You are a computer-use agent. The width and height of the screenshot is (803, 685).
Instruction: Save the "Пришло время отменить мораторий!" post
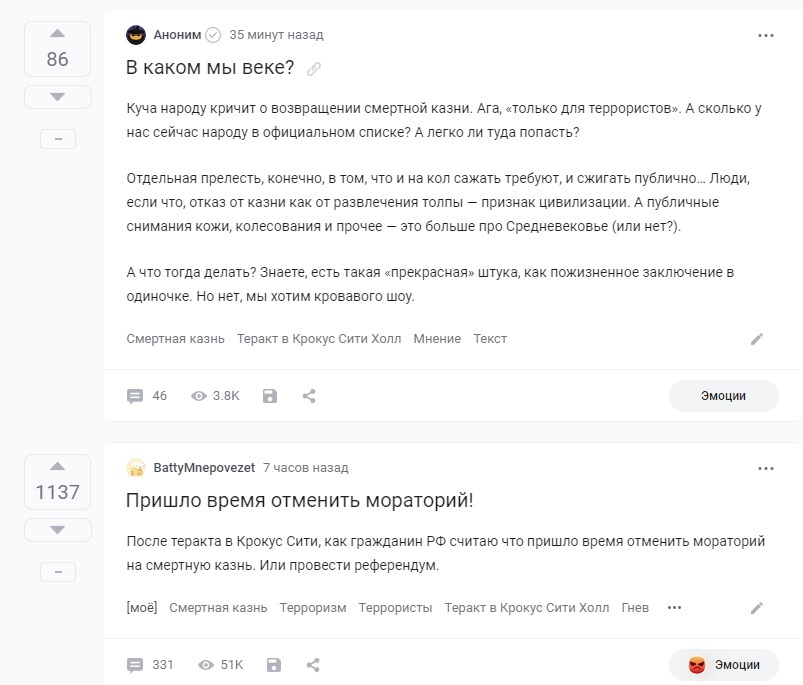click(x=273, y=665)
